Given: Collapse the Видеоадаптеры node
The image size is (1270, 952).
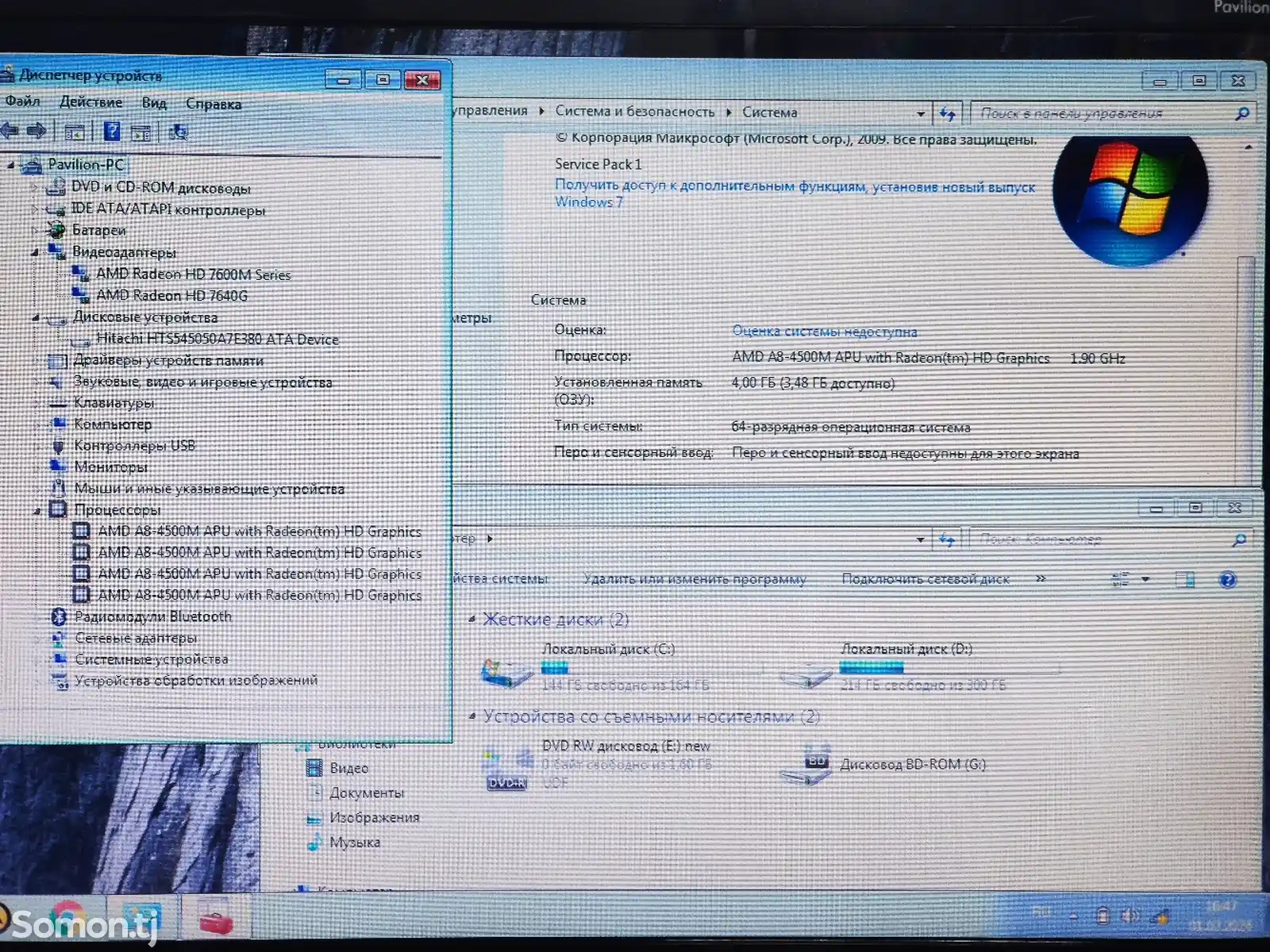Looking at the screenshot, I should [35, 252].
